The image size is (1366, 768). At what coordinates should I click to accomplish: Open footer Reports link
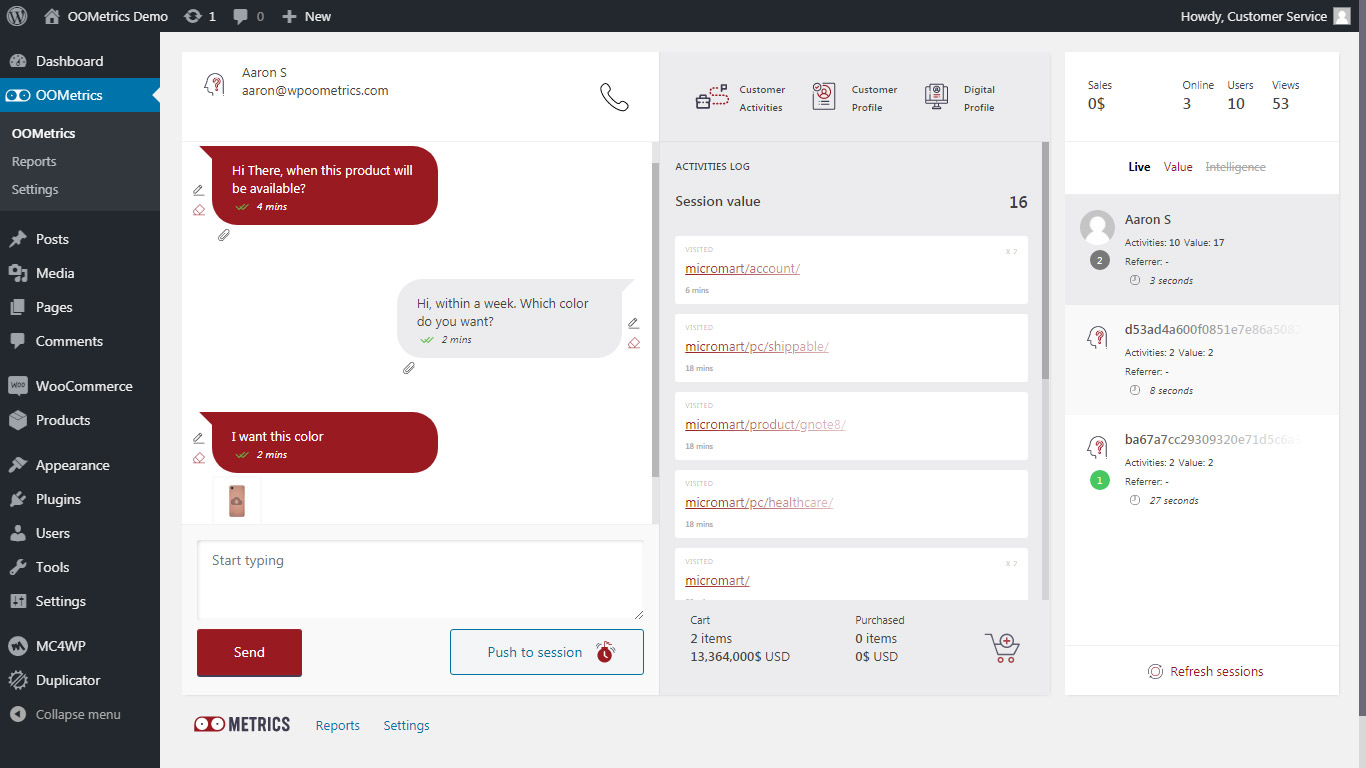click(338, 726)
